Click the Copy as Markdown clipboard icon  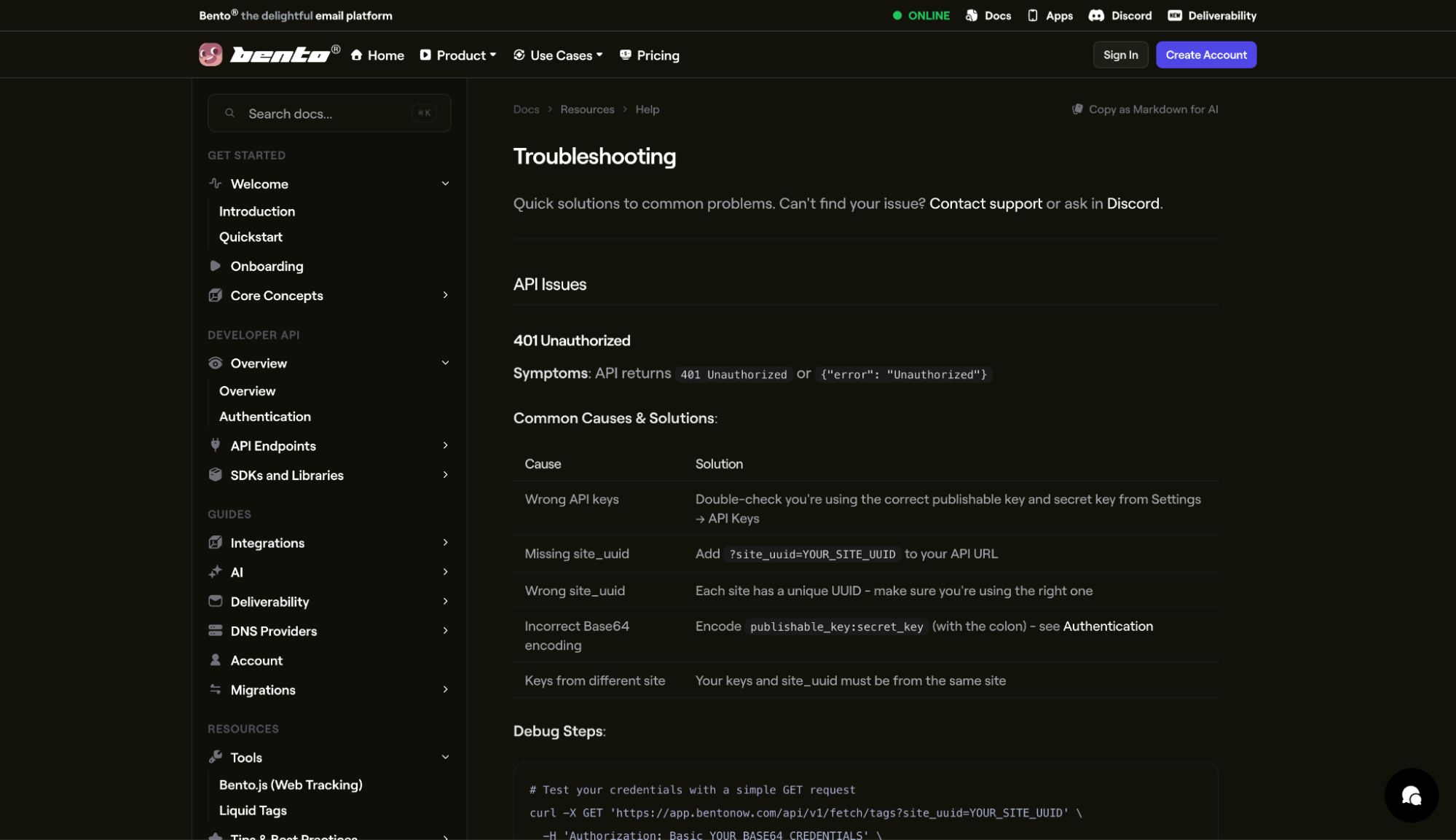tap(1077, 109)
